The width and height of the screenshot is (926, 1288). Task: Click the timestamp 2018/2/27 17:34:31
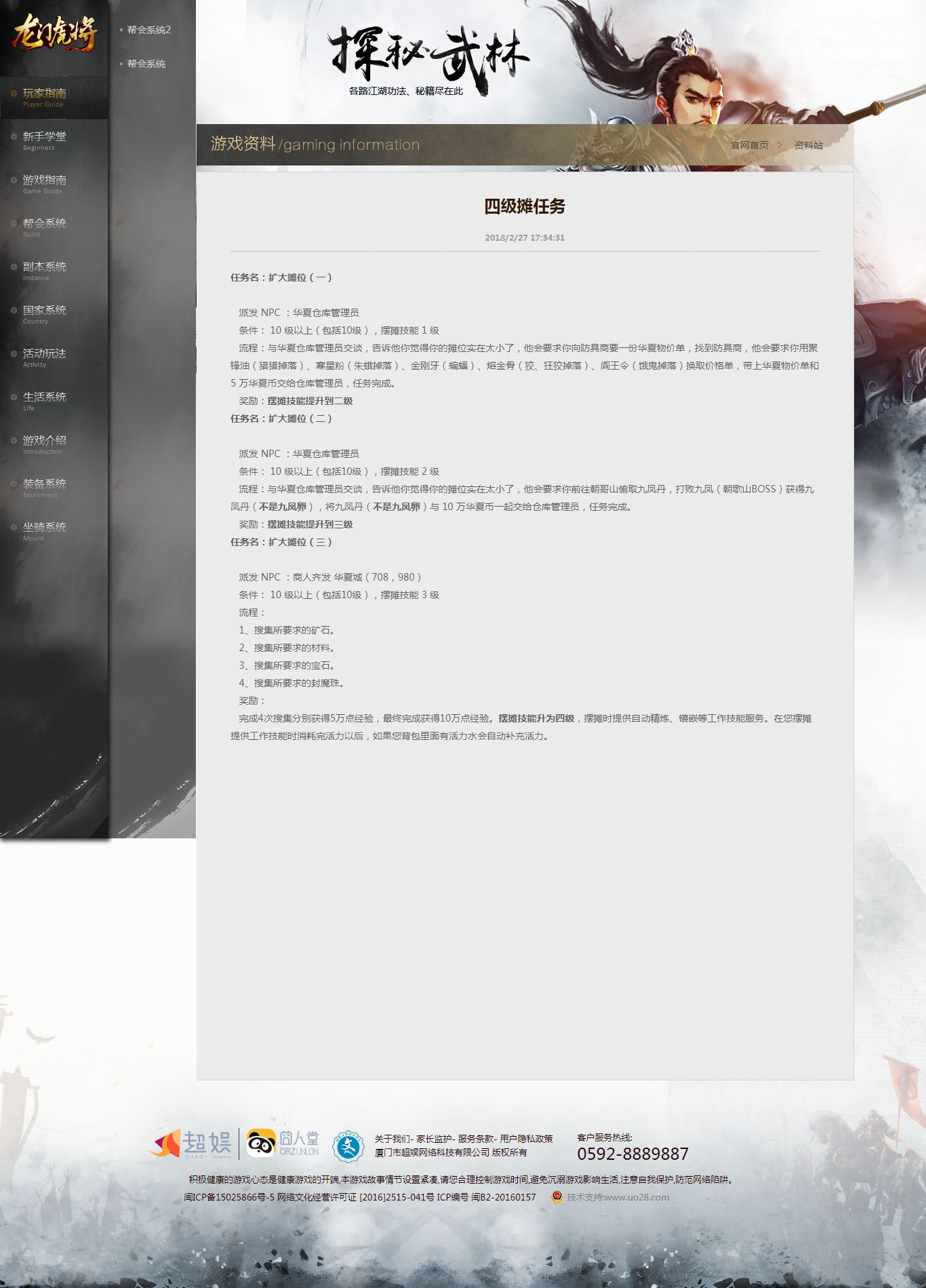point(525,238)
